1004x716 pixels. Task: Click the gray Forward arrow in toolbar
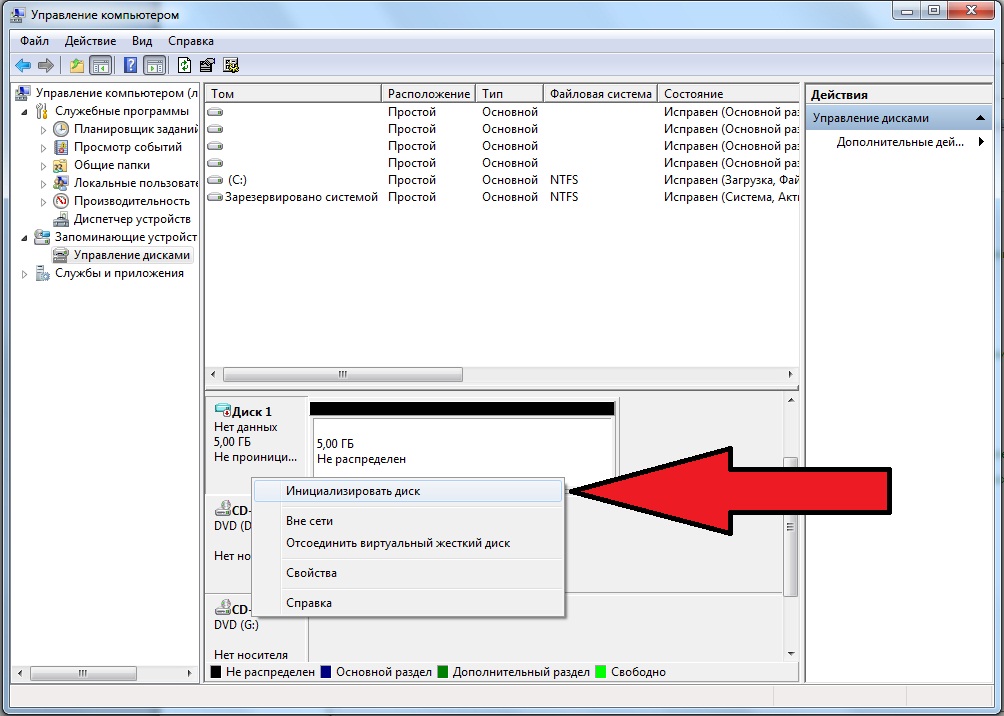pyautogui.click(x=45, y=65)
